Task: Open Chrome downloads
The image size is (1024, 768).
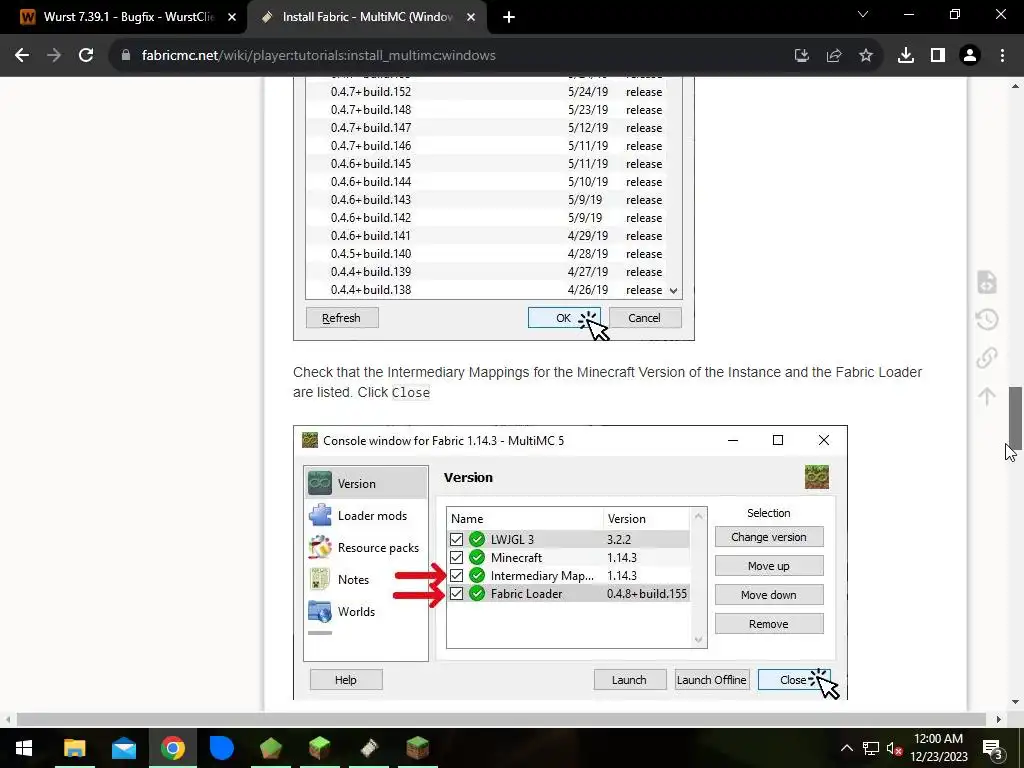Action: (906, 56)
